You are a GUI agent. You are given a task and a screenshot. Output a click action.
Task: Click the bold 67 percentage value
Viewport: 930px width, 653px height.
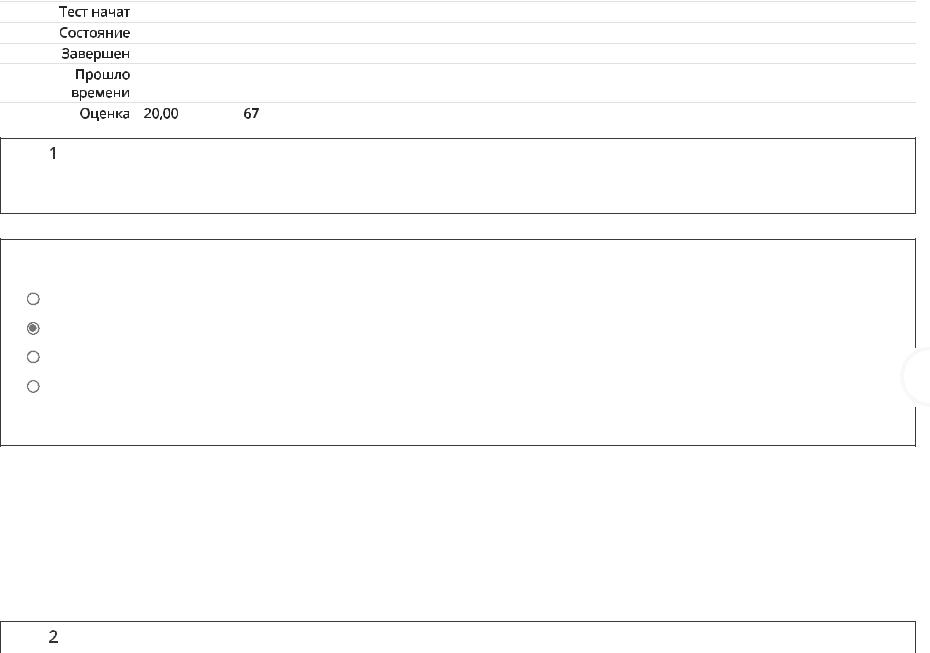251,113
